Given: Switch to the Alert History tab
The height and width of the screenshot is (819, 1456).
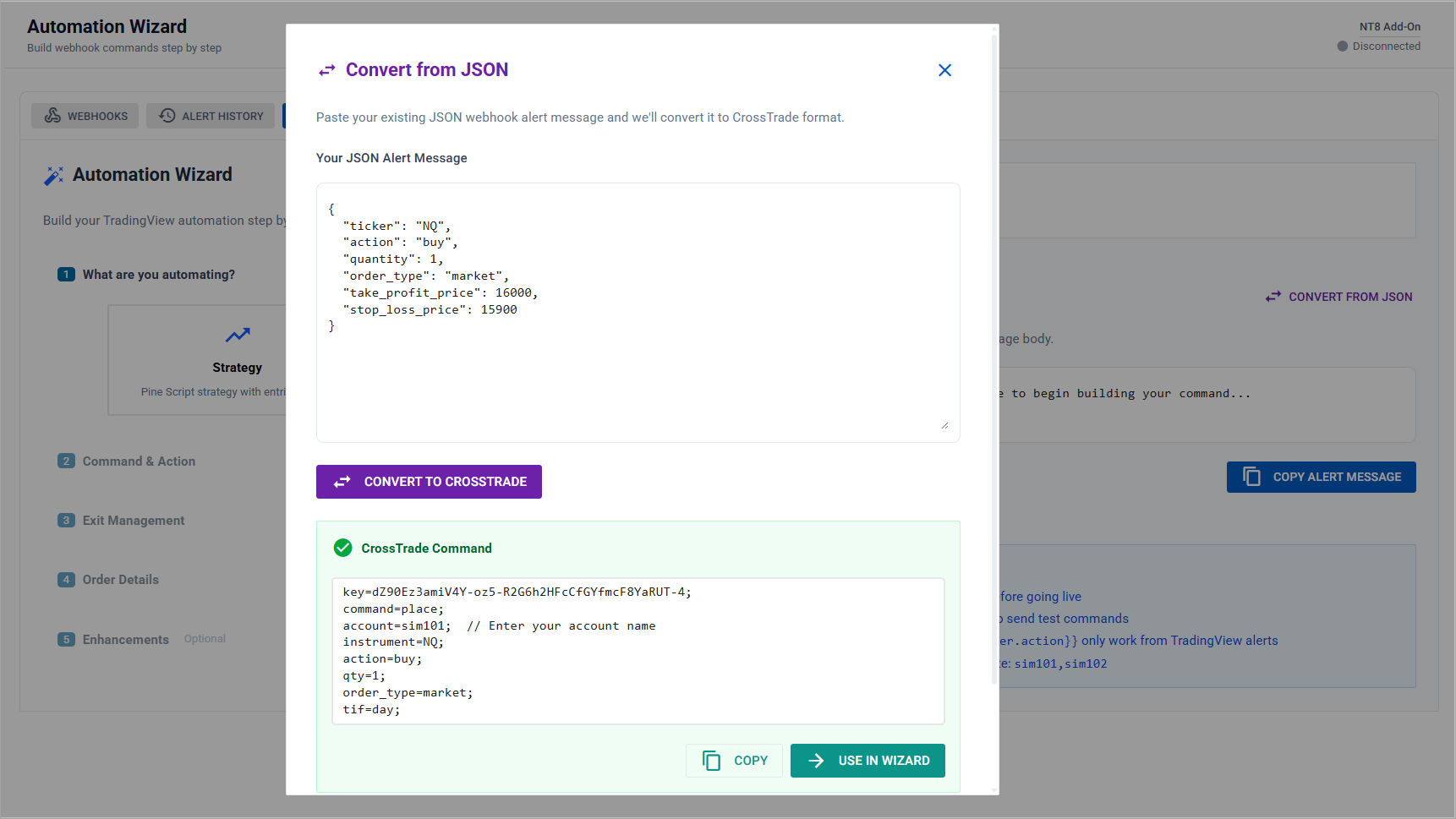Looking at the screenshot, I should point(211,116).
